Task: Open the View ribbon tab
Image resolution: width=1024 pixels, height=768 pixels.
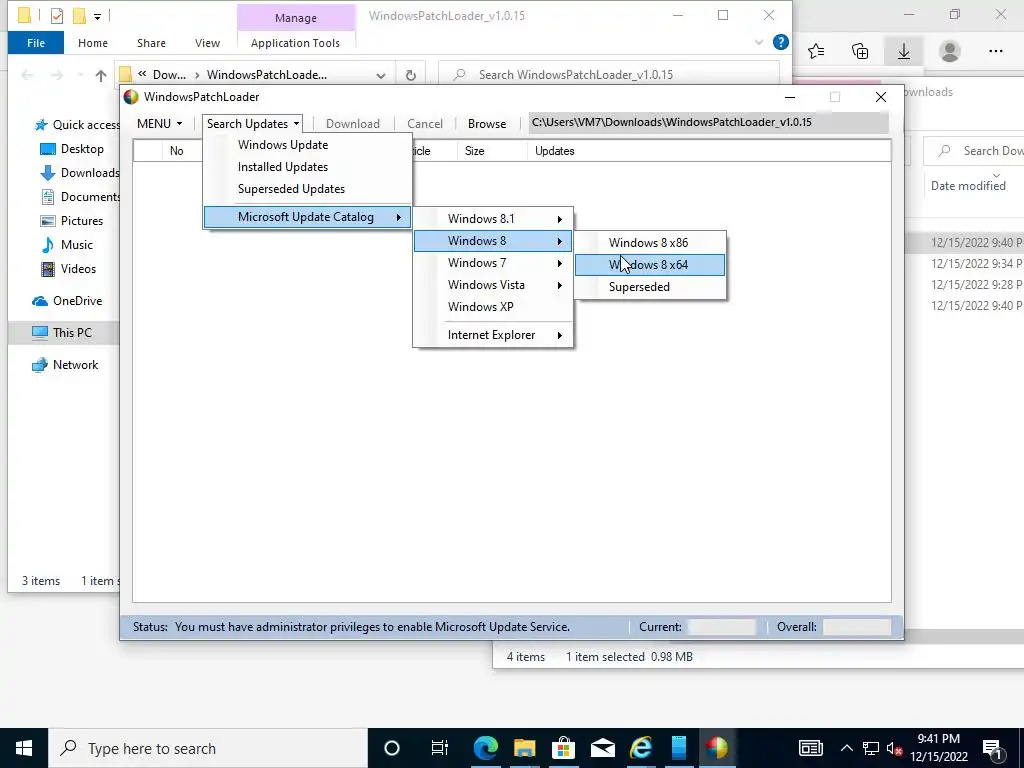Action: 207,43
